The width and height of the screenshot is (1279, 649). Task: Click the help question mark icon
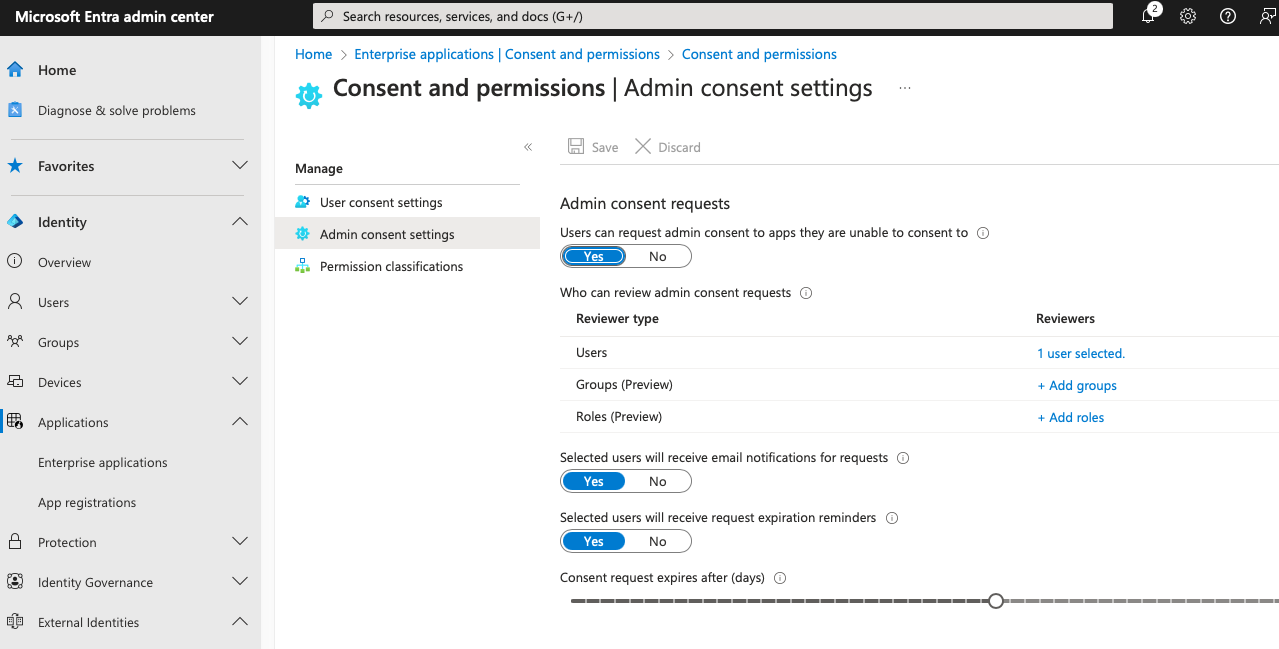1228,16
